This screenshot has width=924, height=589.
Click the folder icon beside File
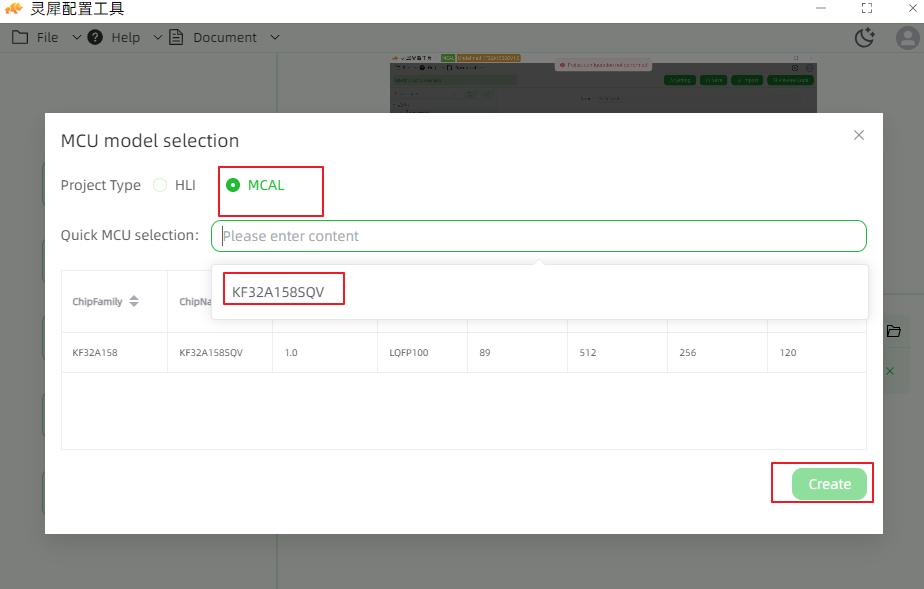pyautogui.click(x=20, y=37)
